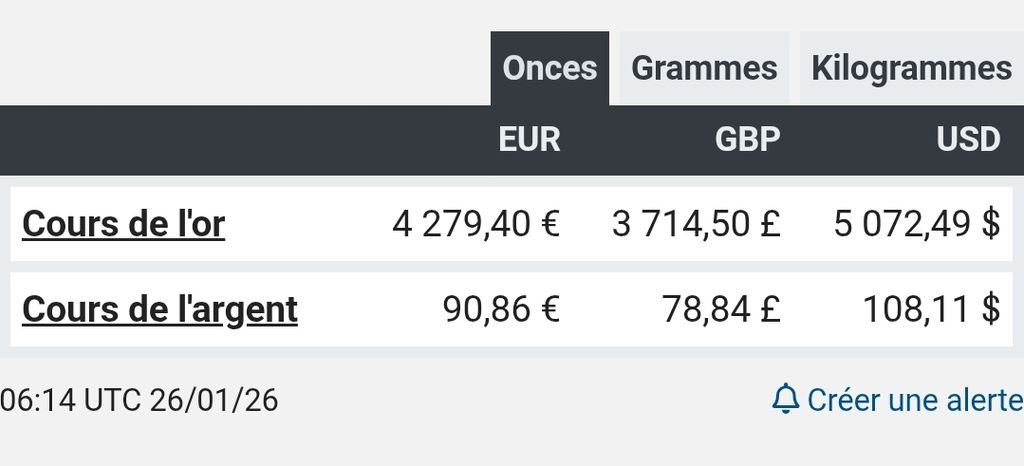
Task: Click the silver price 108,11 $
Action: click(x=931, y=310)
